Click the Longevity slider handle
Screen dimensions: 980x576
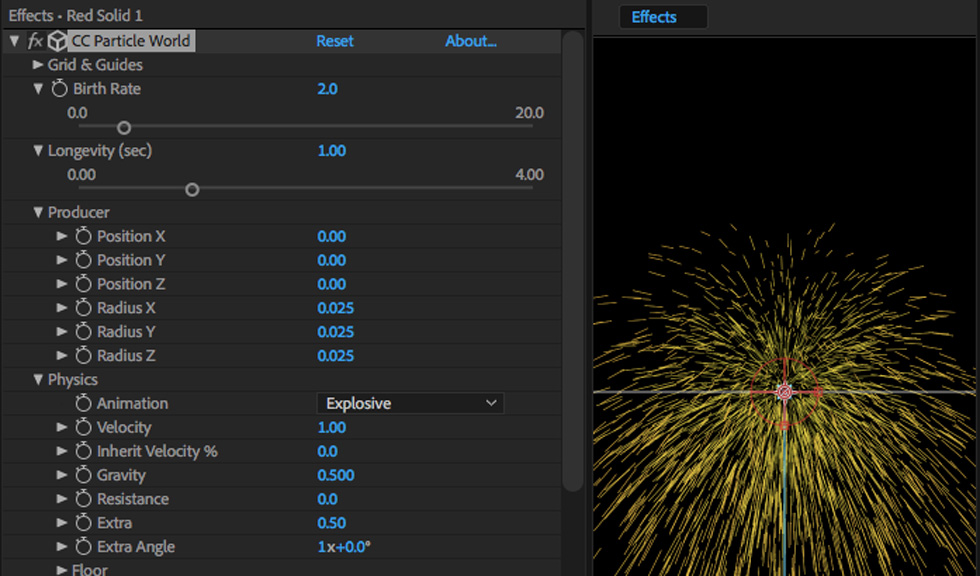[192, 190]
